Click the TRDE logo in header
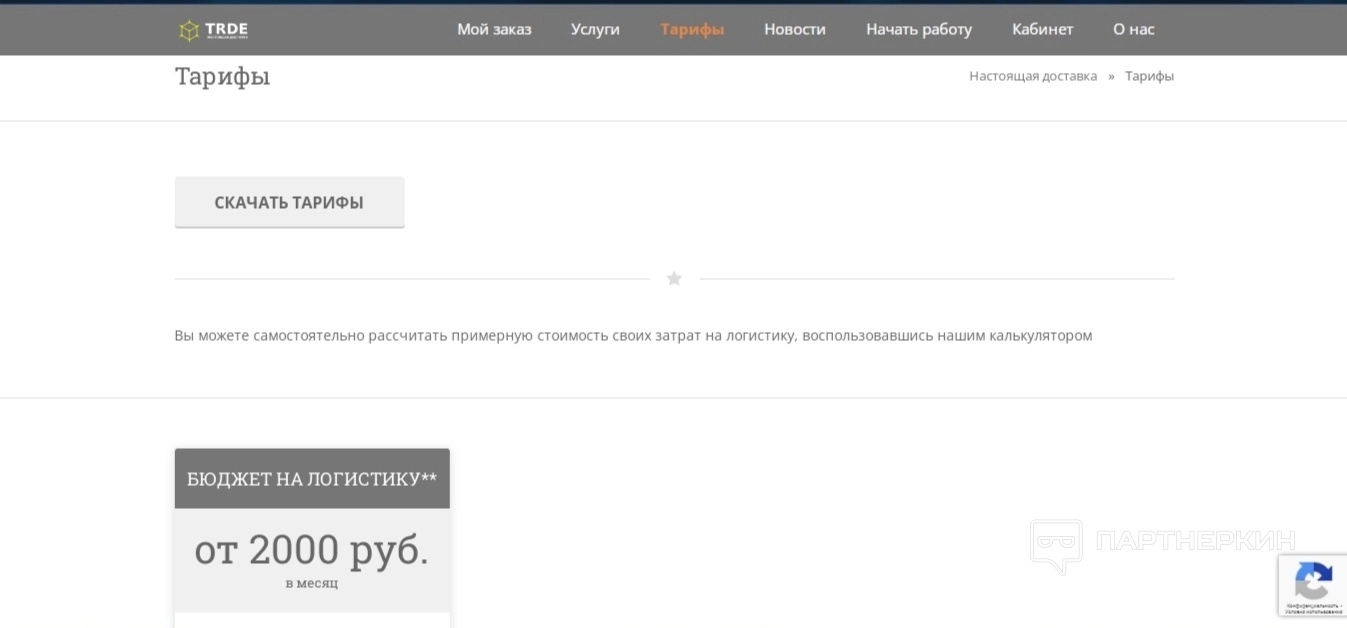The height and width of the screenshot is (628, 1347). [x=213, y=30]
